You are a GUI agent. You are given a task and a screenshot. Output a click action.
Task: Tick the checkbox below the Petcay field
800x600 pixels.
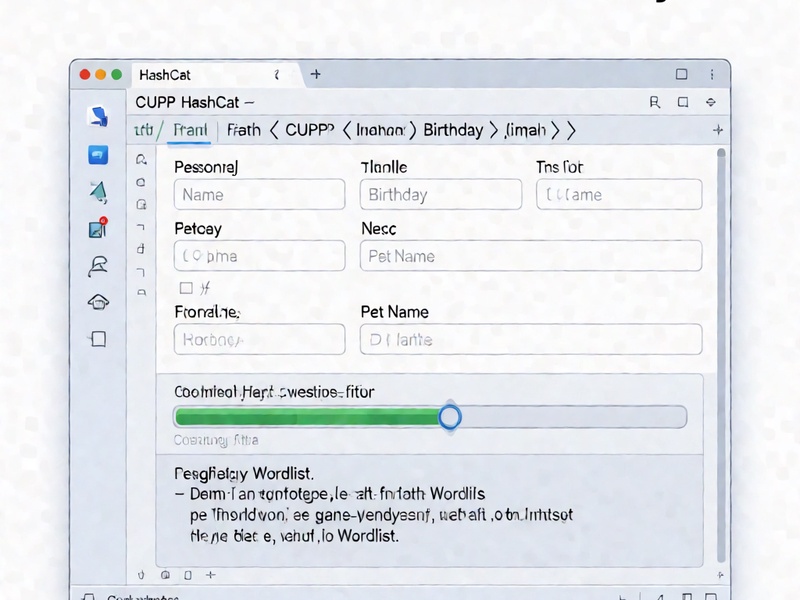[186, 288]
